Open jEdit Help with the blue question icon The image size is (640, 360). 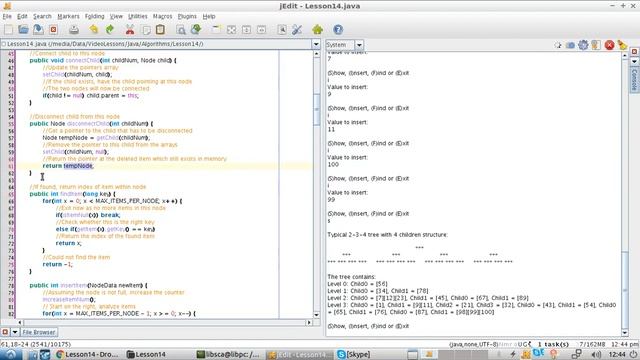tap(338, 29)
